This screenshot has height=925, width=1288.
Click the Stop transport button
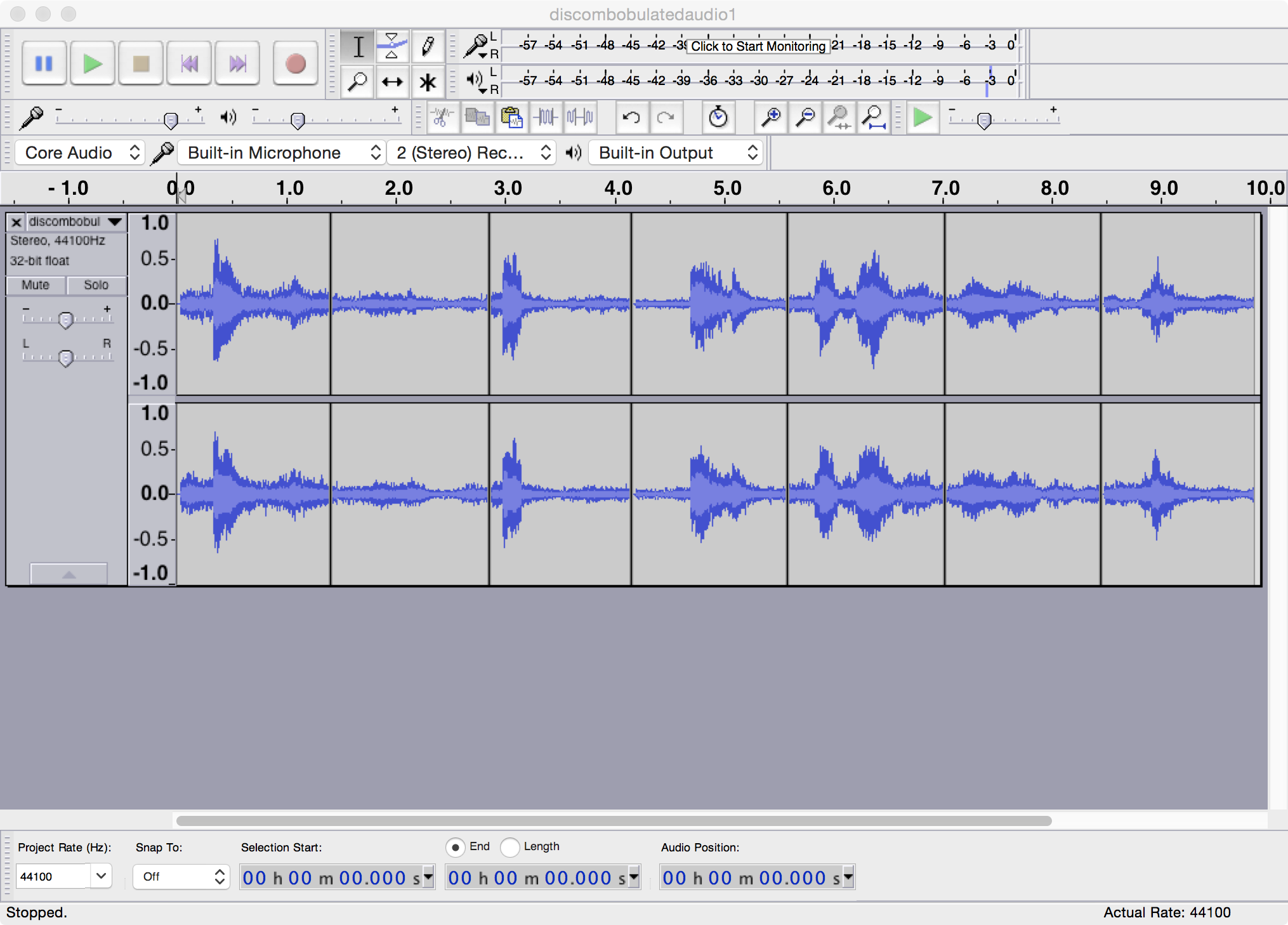141,63
